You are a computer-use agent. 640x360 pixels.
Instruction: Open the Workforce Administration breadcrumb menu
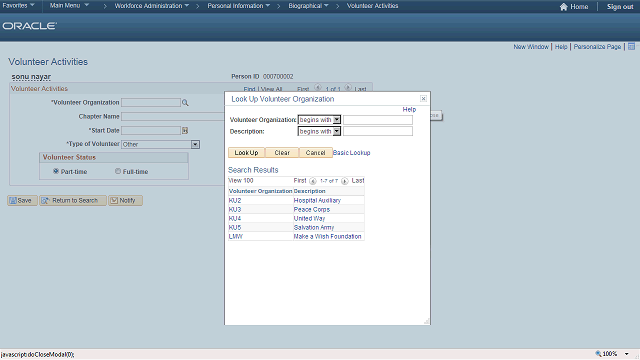[151, 6]
